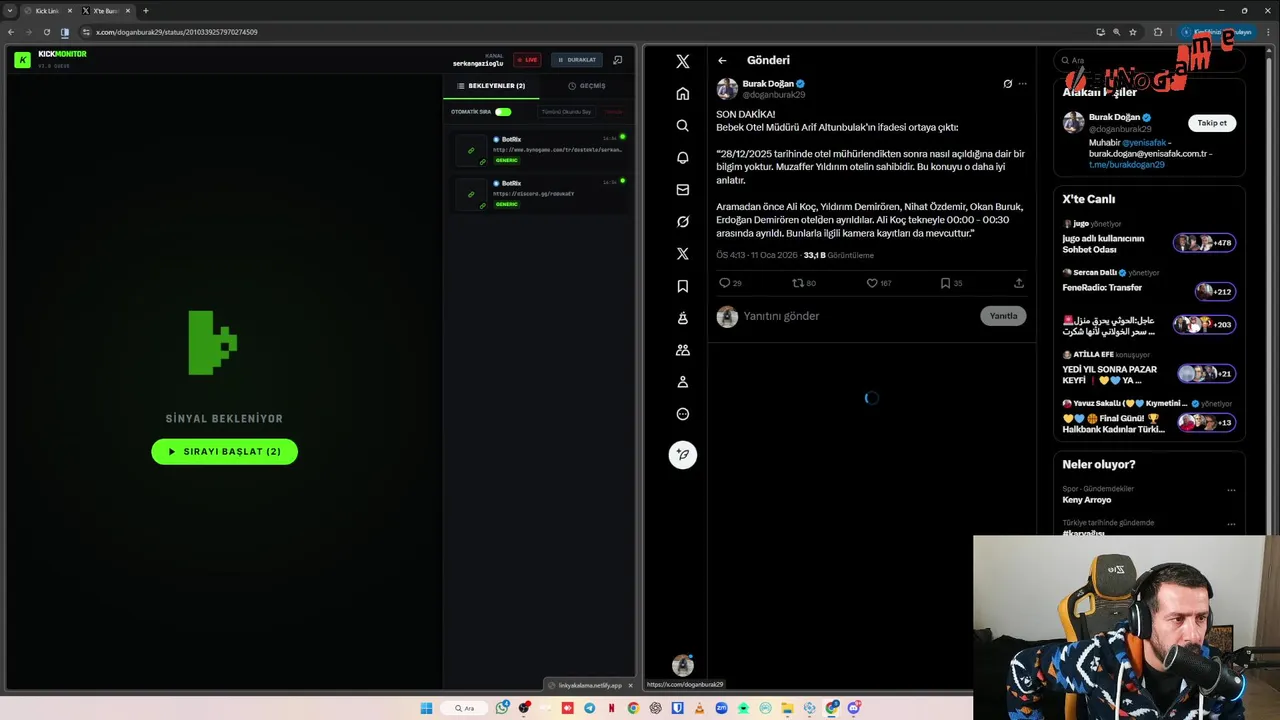The width and height of the screenshot is (1280, 720).
Task: Click the browser address bar URL
Action: coord(176,32)
